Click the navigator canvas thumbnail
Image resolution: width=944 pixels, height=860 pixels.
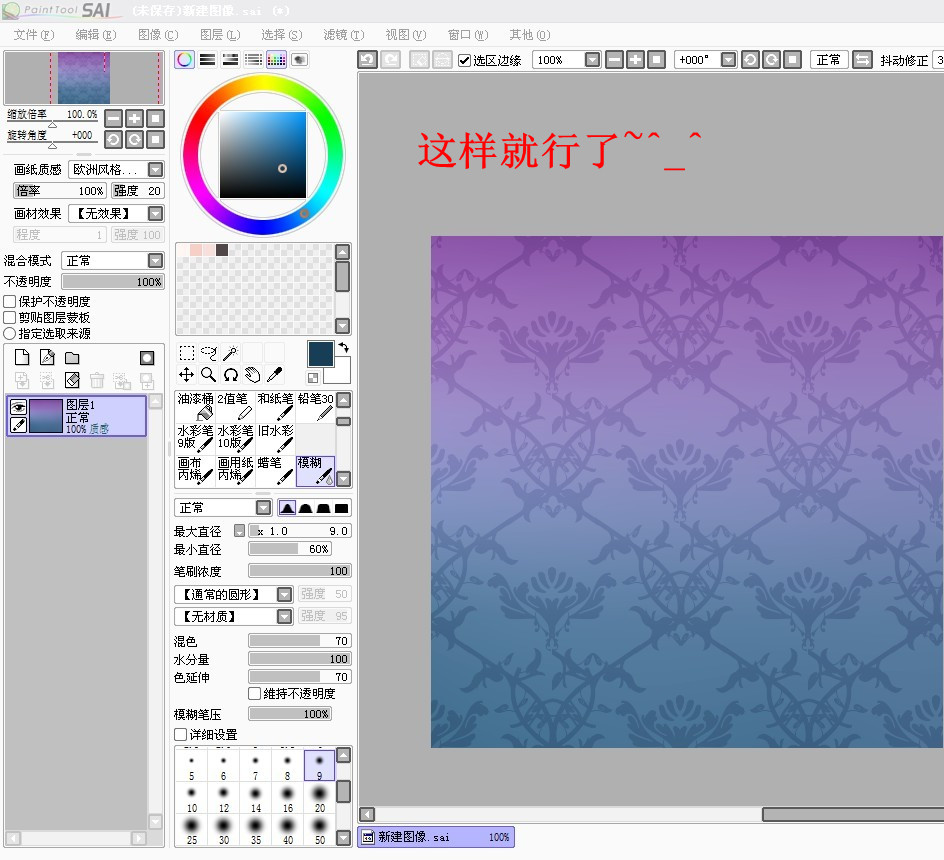84,78
